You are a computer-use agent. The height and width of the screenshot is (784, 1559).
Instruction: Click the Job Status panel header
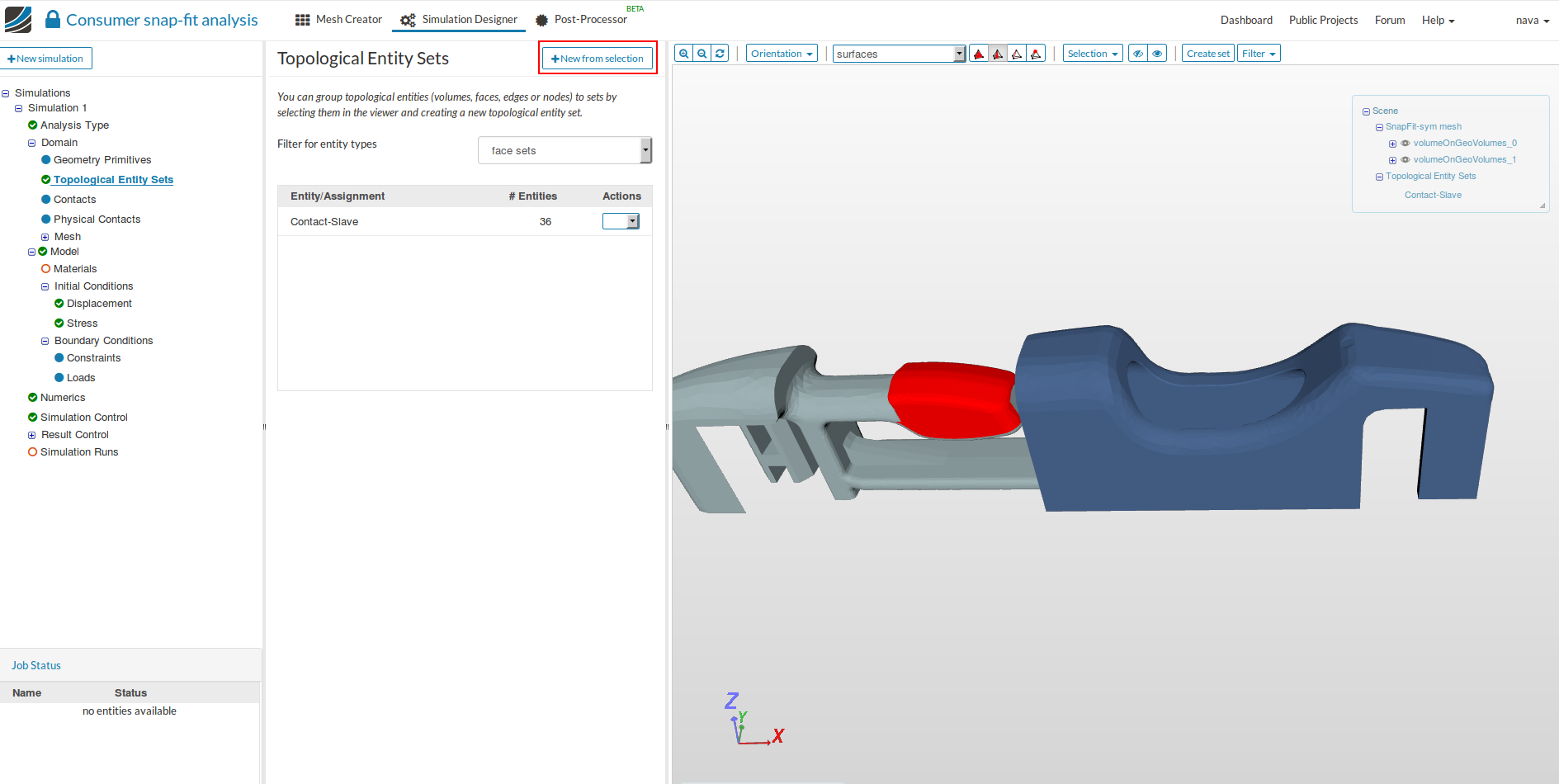[x=130, y=665]
